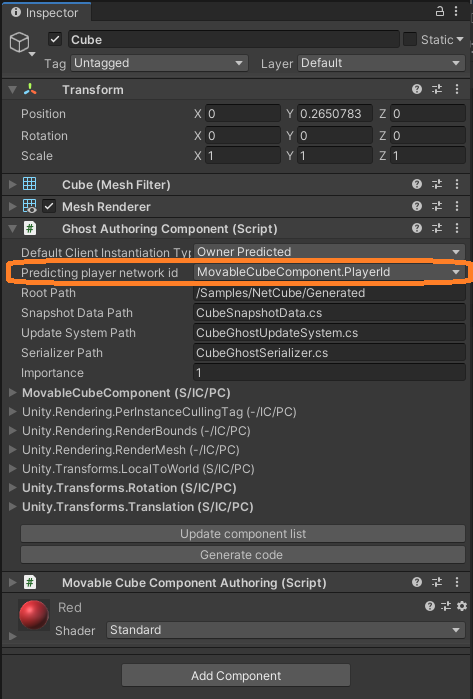Lock the Inspector panel
Screen dimensions: 473x699
click(x=440, y=12)
